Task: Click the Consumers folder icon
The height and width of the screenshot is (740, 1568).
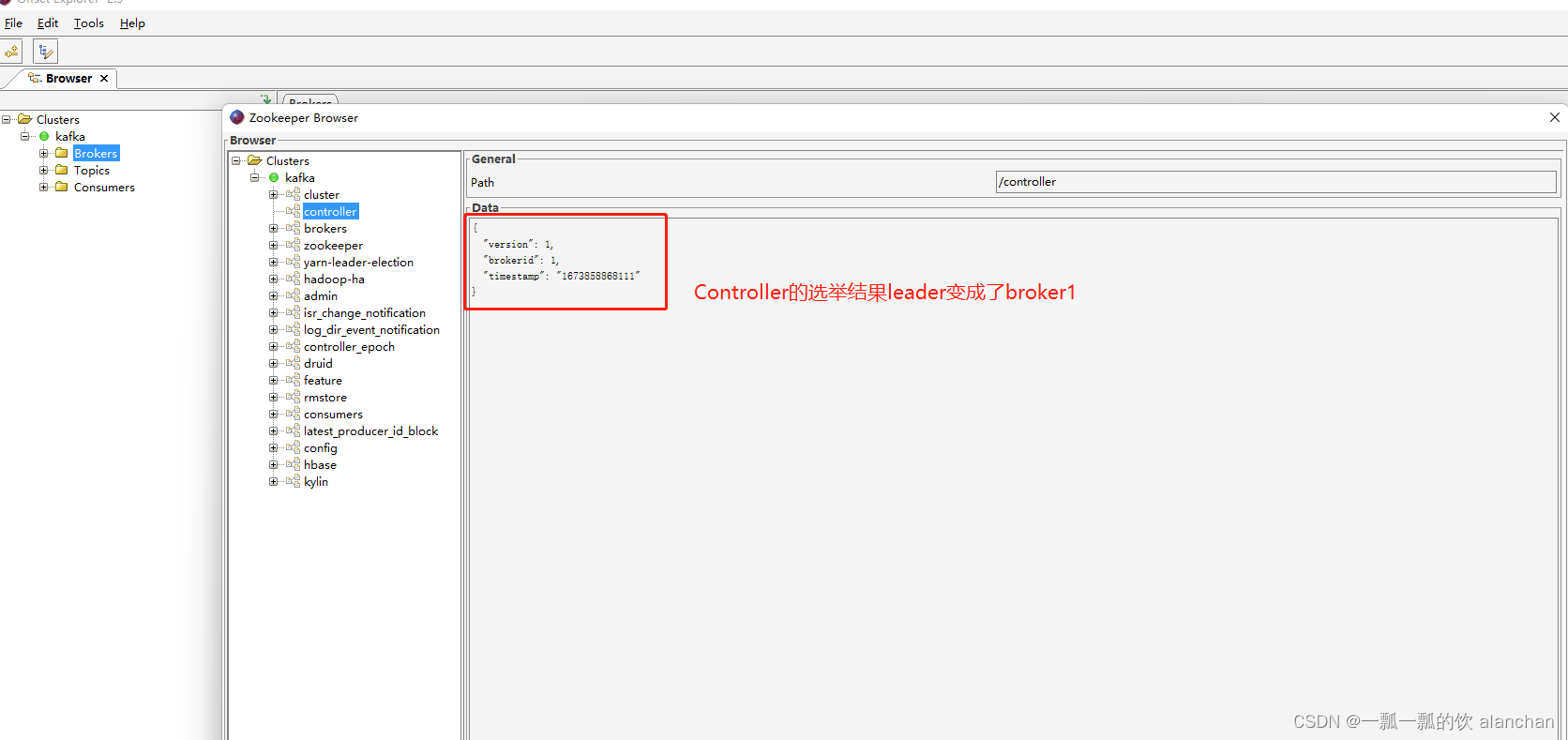Action: tap(62, 187)
